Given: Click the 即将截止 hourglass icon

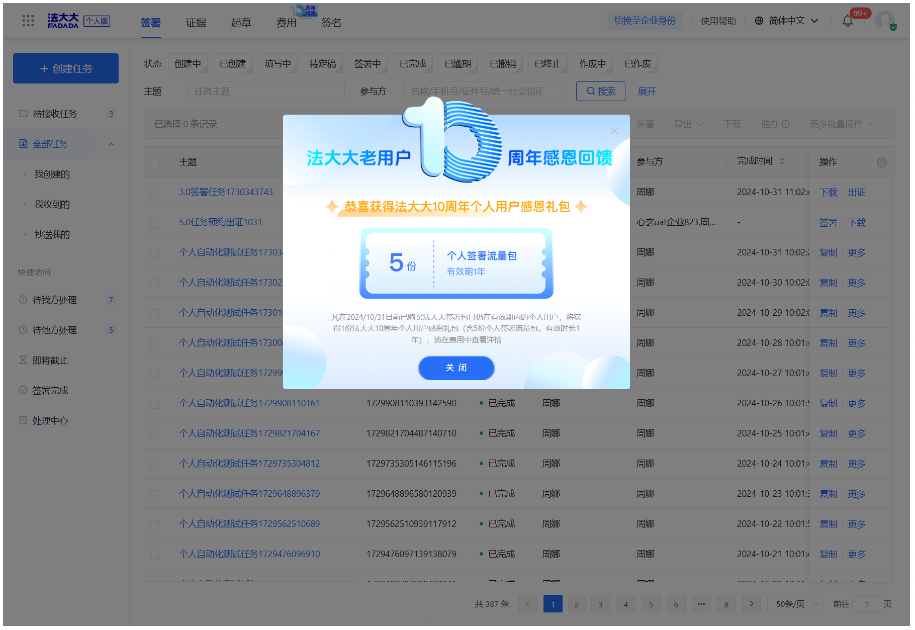Looking at the screenshot, I should tap(23, 360).
